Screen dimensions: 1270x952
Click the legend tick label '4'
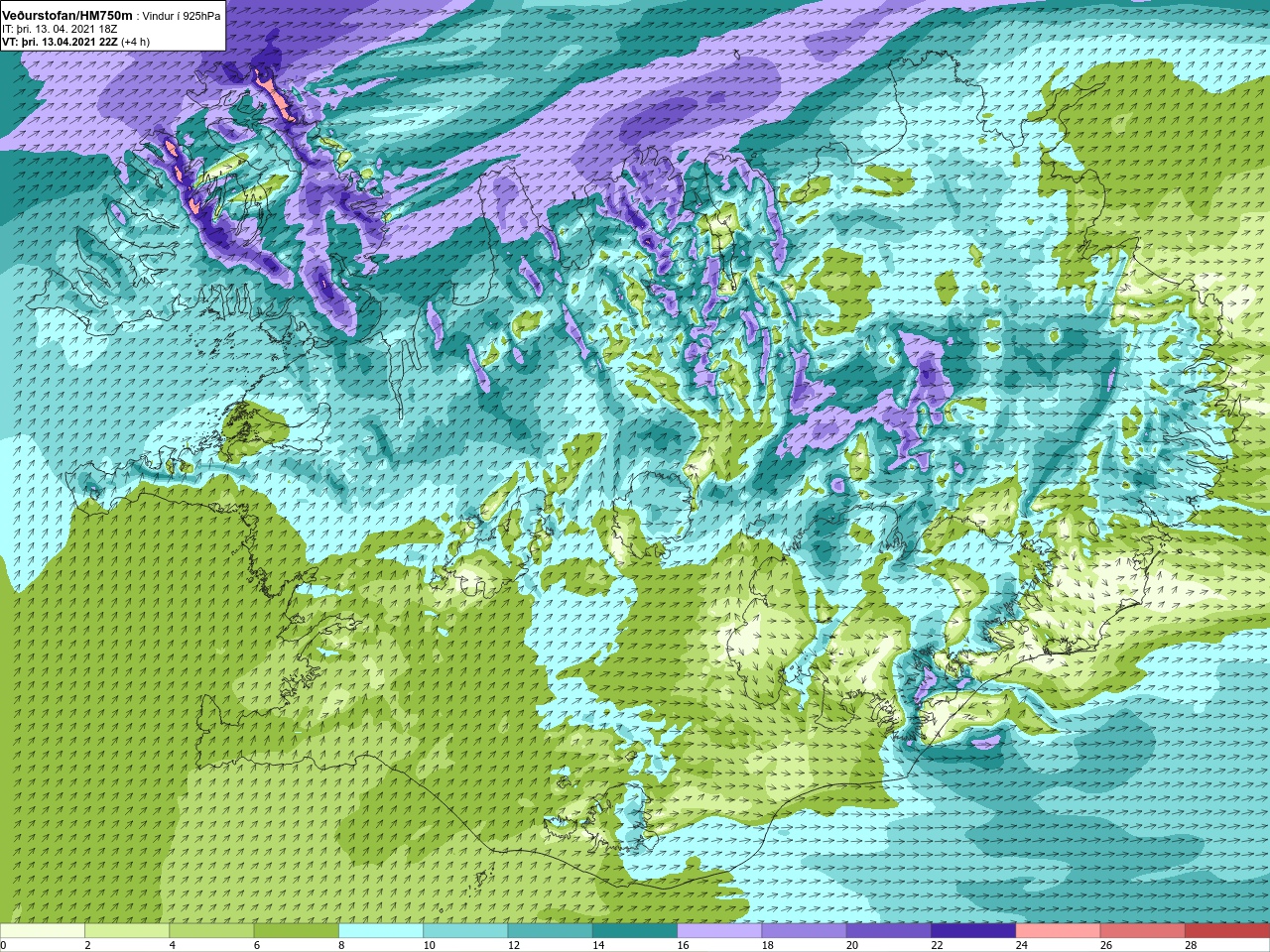coord(172,945)
